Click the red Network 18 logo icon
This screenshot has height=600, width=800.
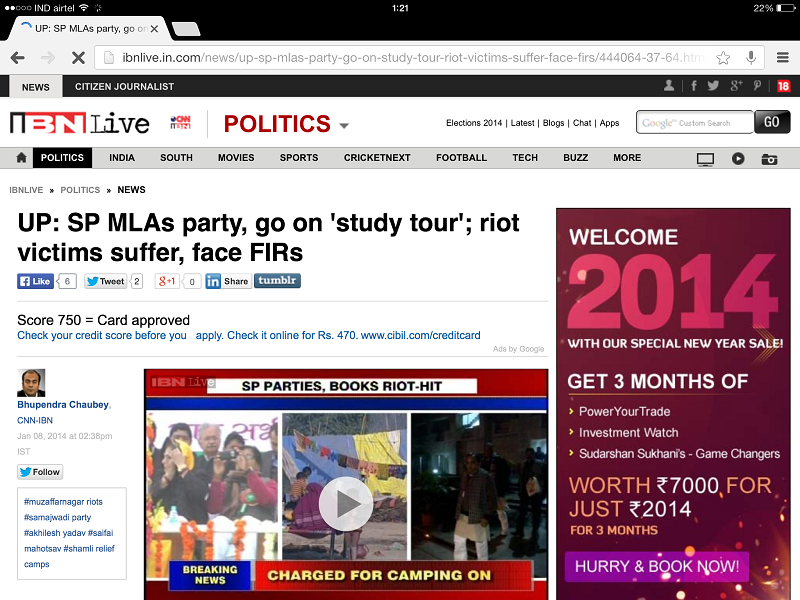[x=783, y=86]
